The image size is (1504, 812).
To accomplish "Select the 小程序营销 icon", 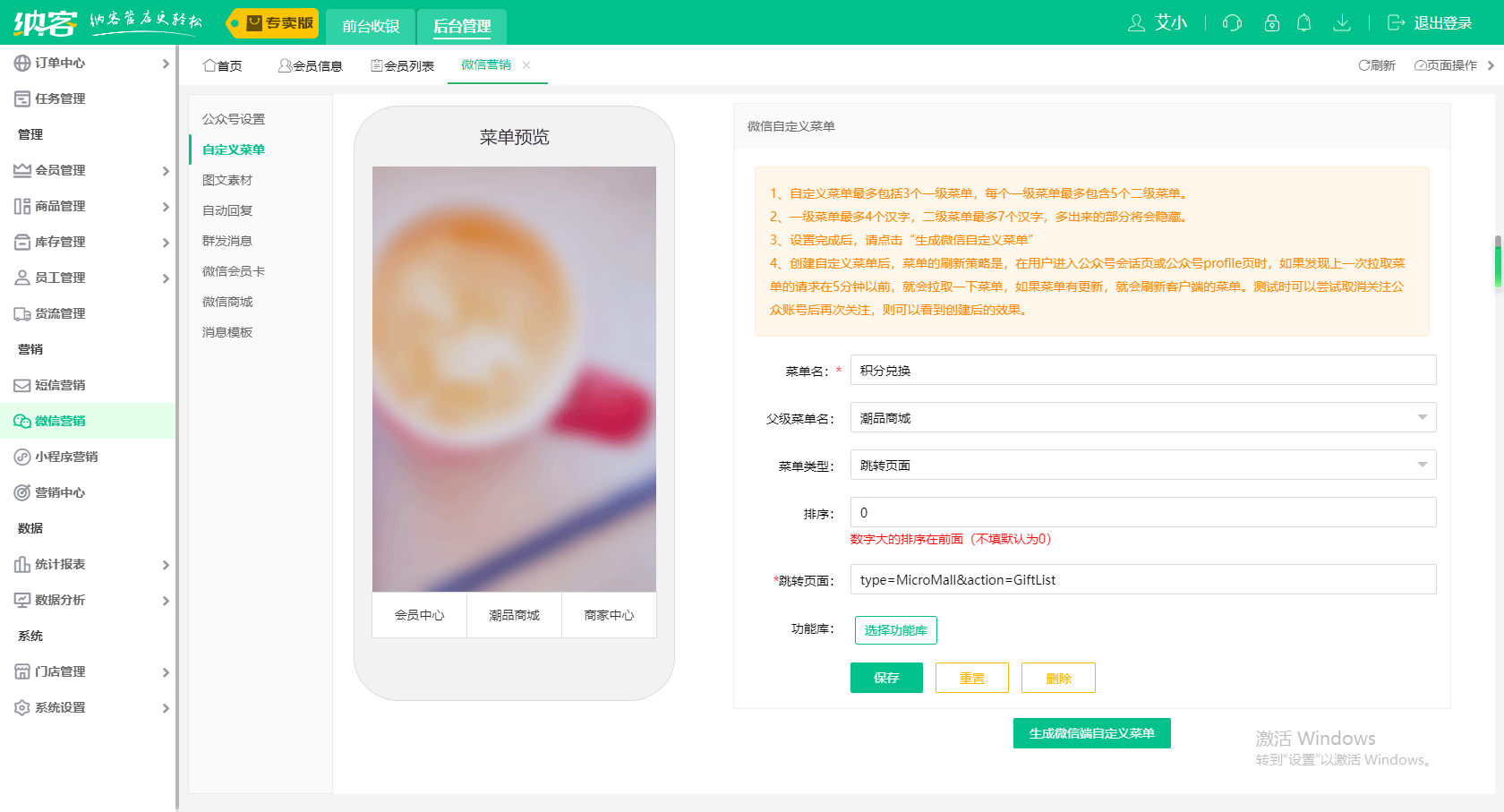I will click(63, 457).
